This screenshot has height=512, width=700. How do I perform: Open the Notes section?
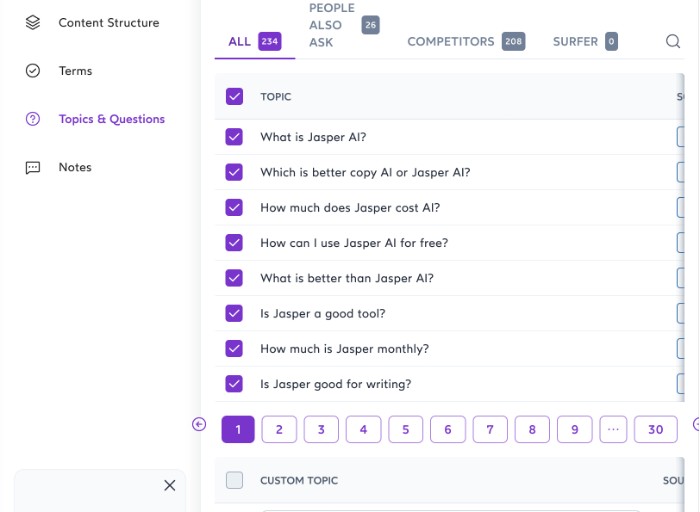click(75, 167)
